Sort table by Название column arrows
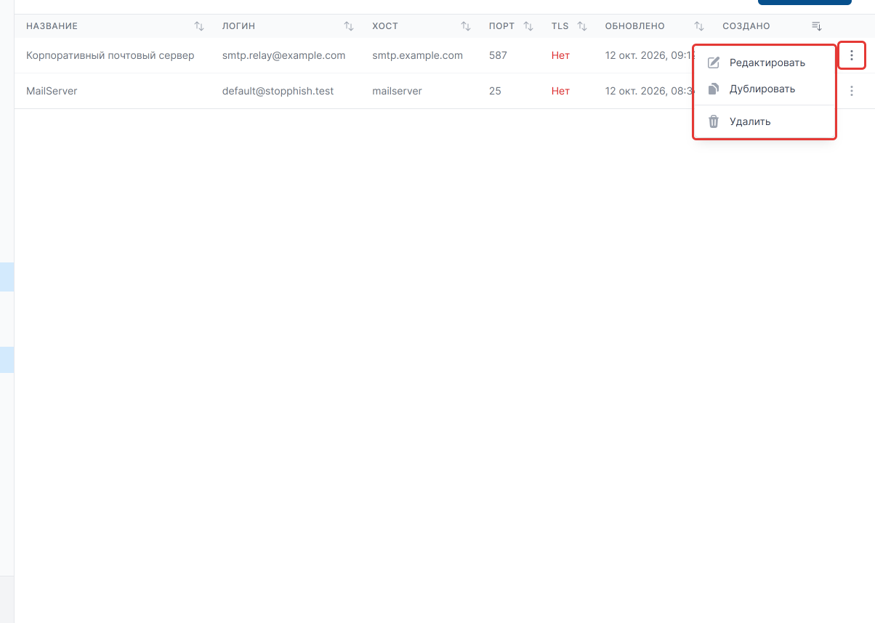Image resolution: width=875 pixels, height=623 pixels. (x=199, y=26)
